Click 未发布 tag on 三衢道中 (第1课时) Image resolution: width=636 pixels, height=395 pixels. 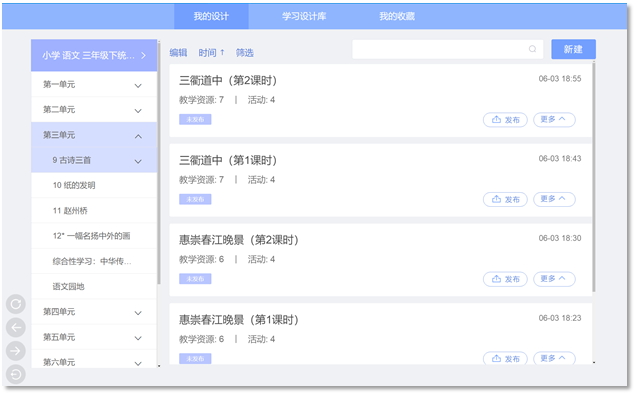(195, 199)
